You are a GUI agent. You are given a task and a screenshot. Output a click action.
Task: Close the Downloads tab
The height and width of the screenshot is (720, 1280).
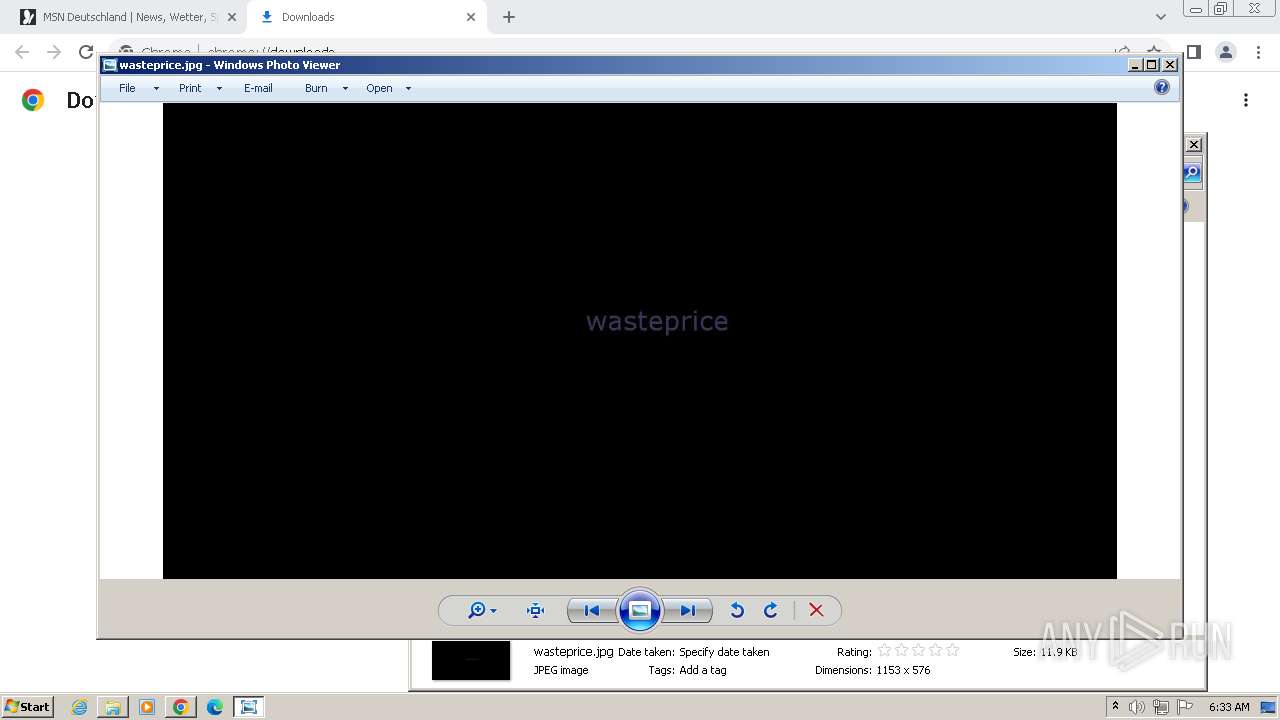click(471, 17)
